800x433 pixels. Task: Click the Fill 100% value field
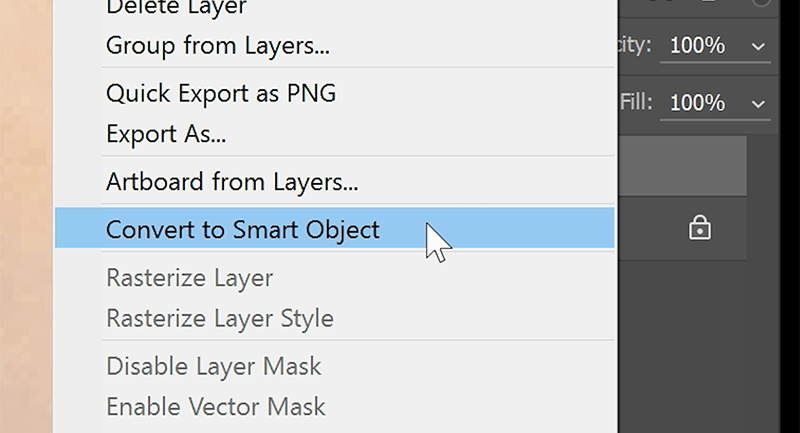[698, 103]
